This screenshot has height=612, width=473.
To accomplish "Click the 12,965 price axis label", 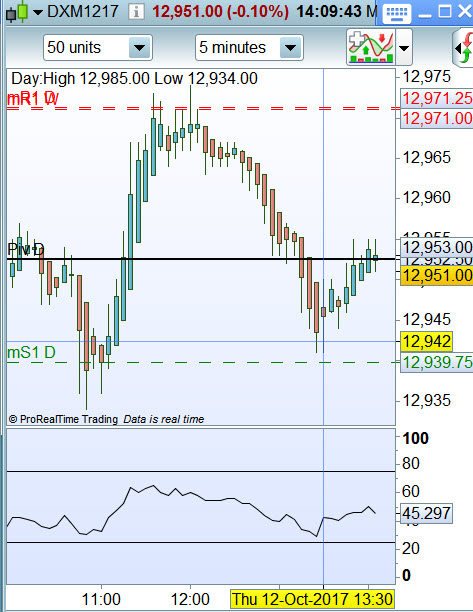I will [x=427, y=158].
